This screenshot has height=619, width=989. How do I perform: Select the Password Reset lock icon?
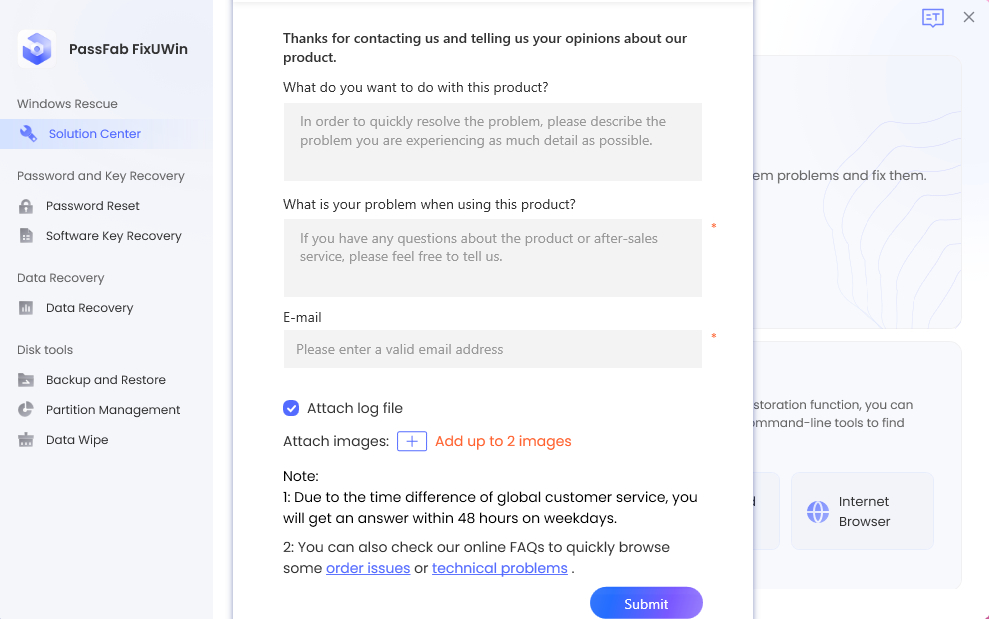(26, 206)
